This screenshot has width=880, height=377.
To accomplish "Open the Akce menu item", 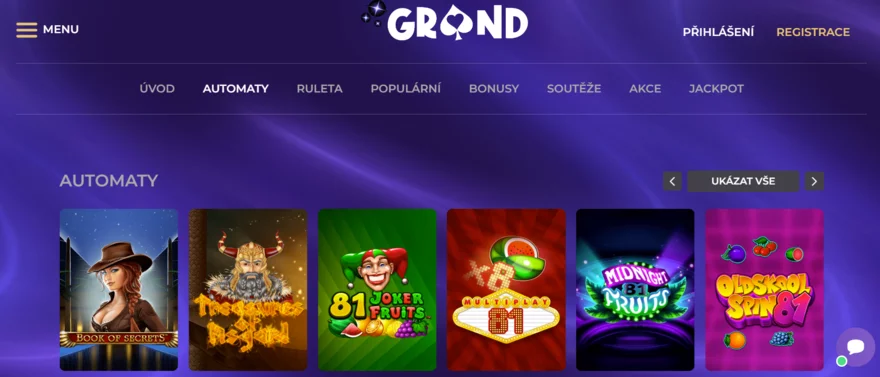I will (x=645, y=89).
